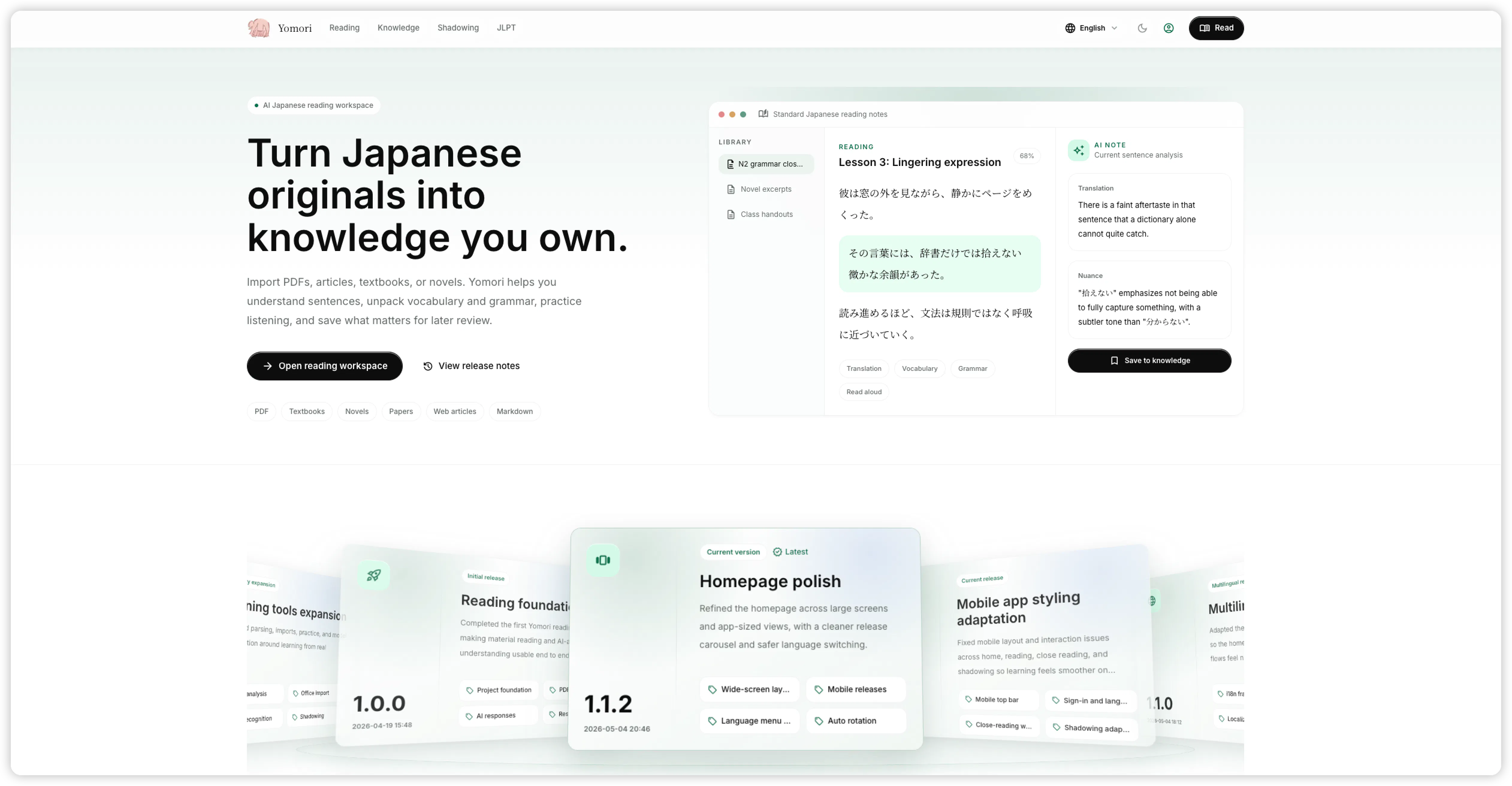Screen dimensions: 1512x786
Task: Select the Vocabulary tab chip
Action: [x=919, y=368]
